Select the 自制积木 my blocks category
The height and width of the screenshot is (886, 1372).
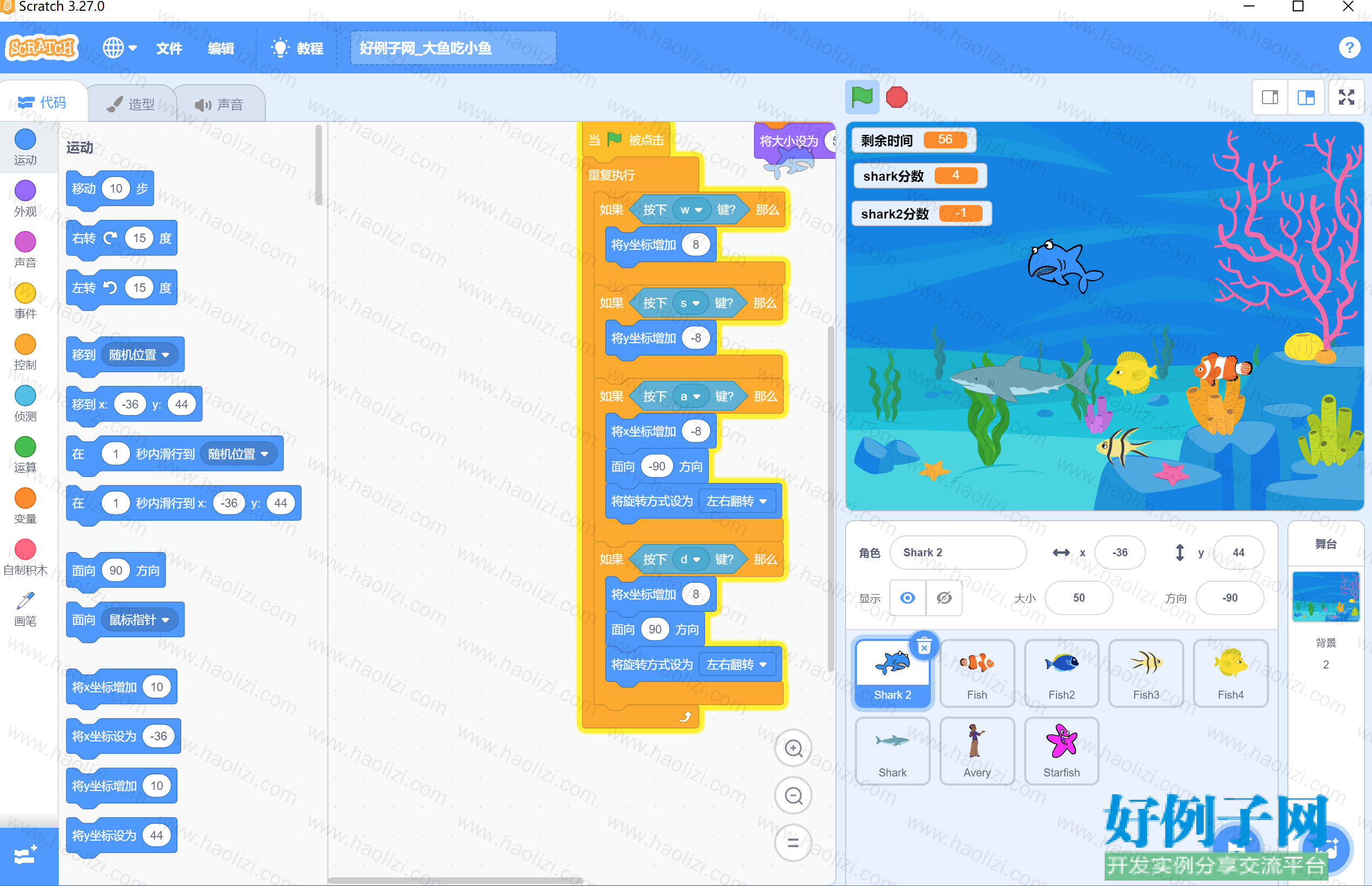(x=25, y=557)
